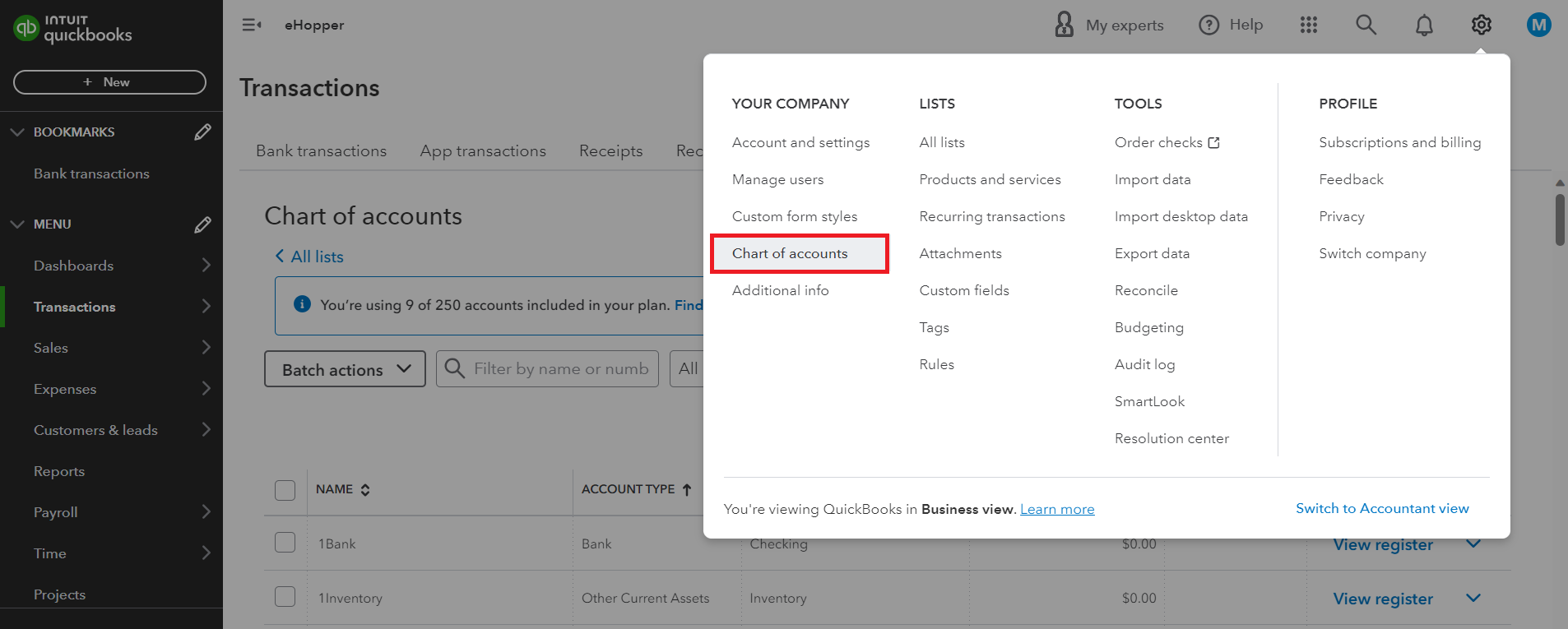Open Projects in sidebar
This screenshot has width=1568, height=629.
(x=59, y=594)
